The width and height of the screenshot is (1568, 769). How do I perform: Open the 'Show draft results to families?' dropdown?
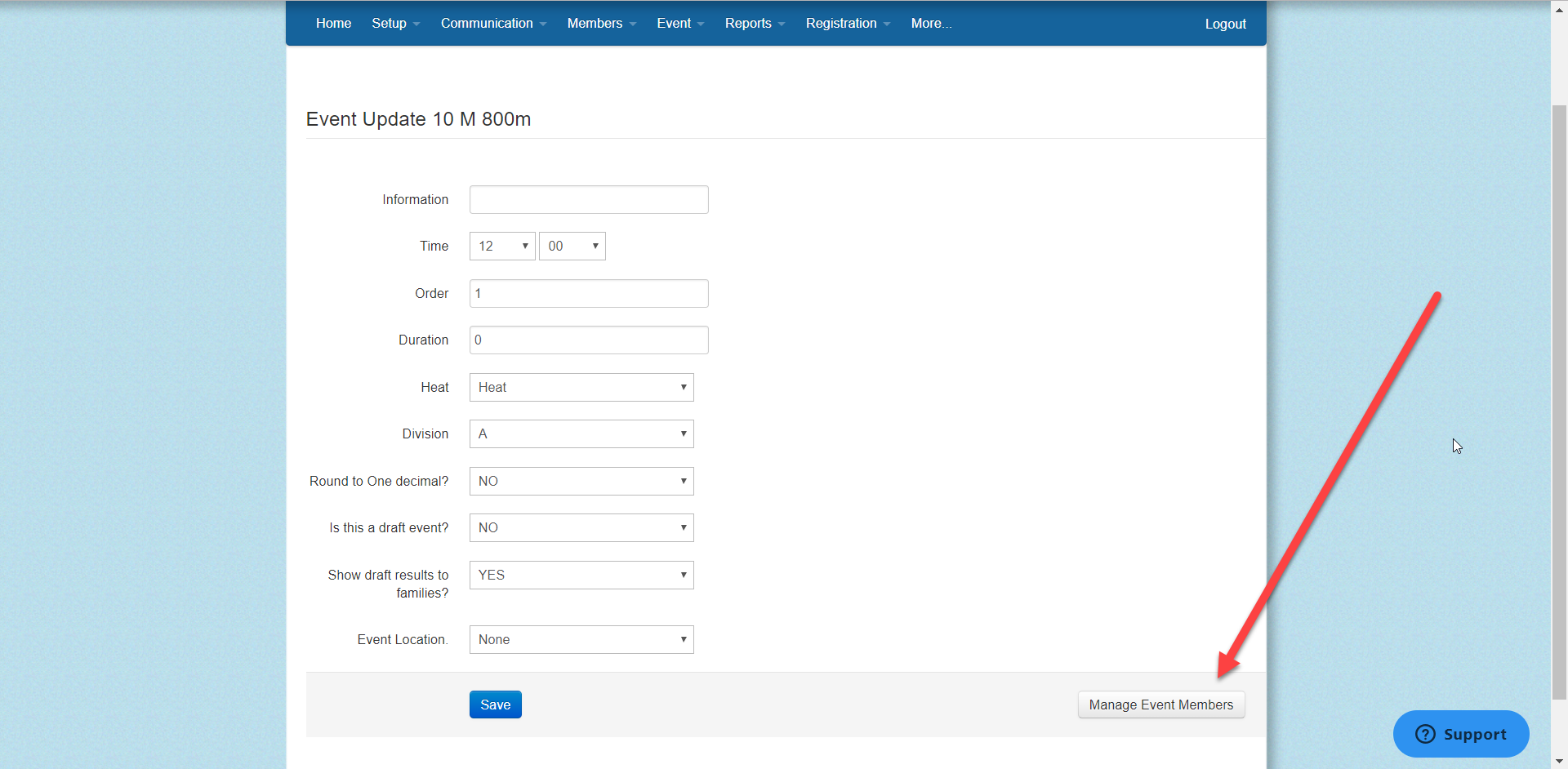coord(581,575)
